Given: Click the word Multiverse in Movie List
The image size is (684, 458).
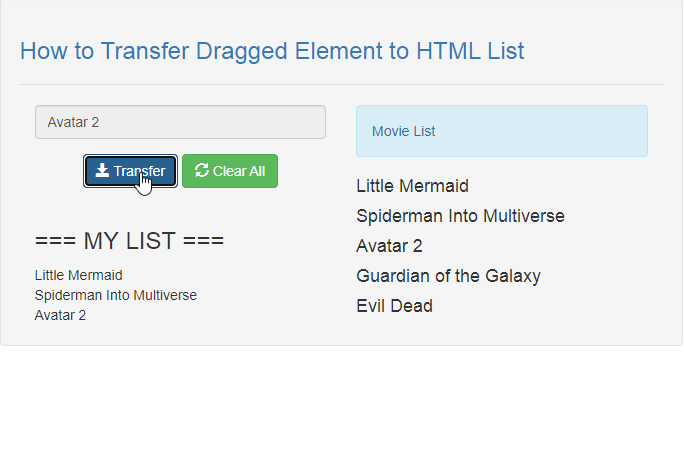Looking at the screenshot, I should [524, 216].
